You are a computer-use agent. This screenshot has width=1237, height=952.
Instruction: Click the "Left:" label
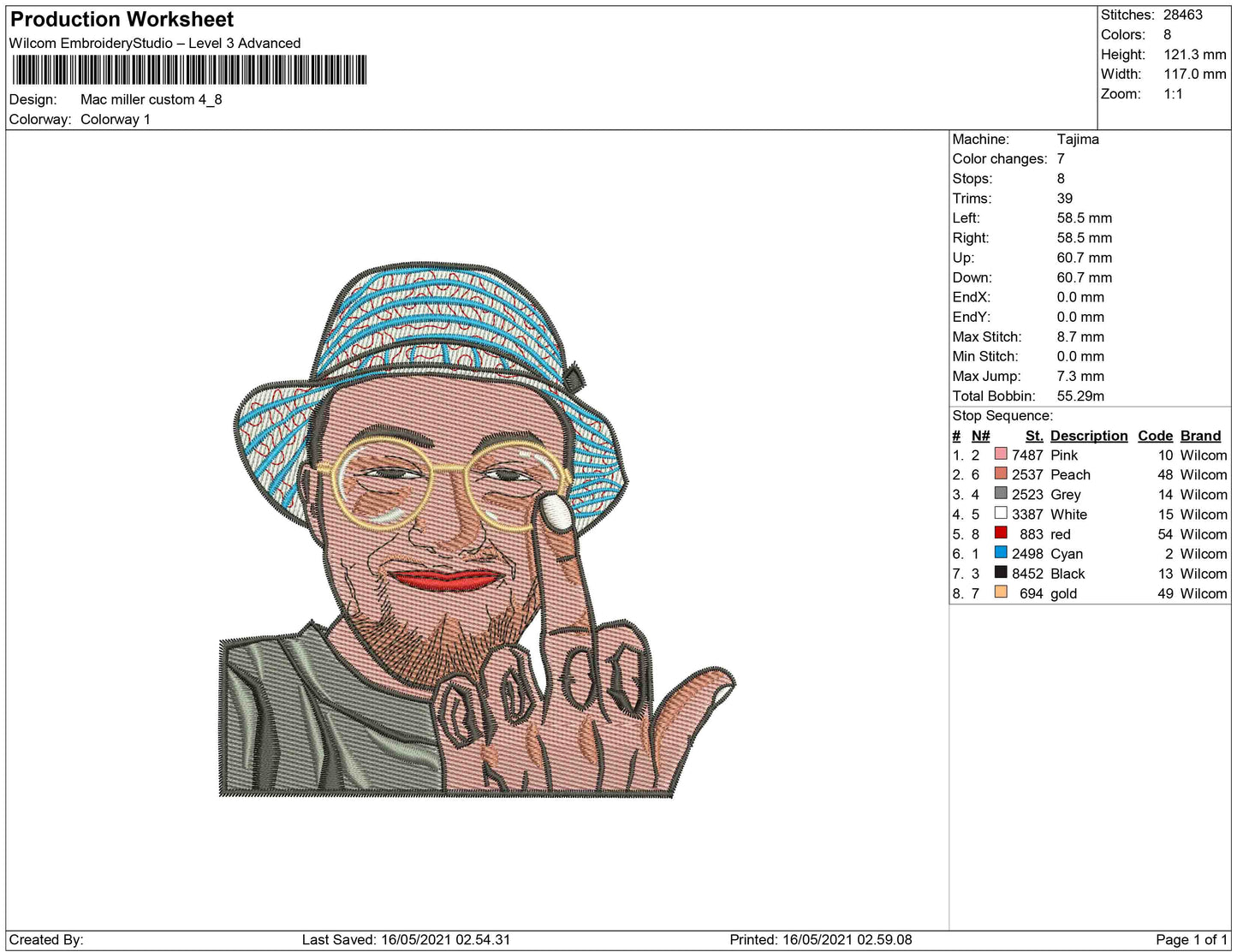(966, 218)
